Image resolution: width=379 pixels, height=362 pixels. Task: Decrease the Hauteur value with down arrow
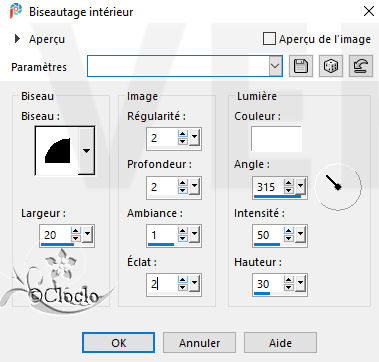pyautogui.click(x=289, y=288)
